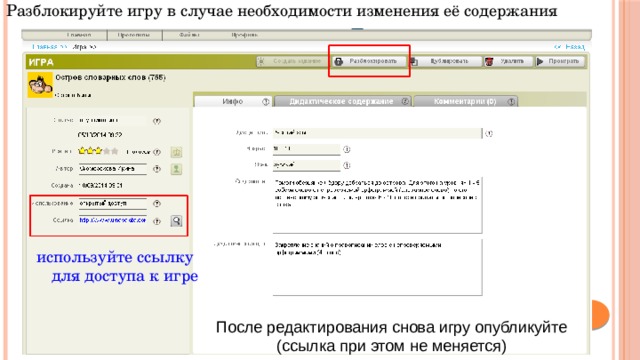The height and width of the screenshot is (360, 640).
Task: Click the magnifier icon next to link
Action: pyautogui.click(x=176, y=221)
